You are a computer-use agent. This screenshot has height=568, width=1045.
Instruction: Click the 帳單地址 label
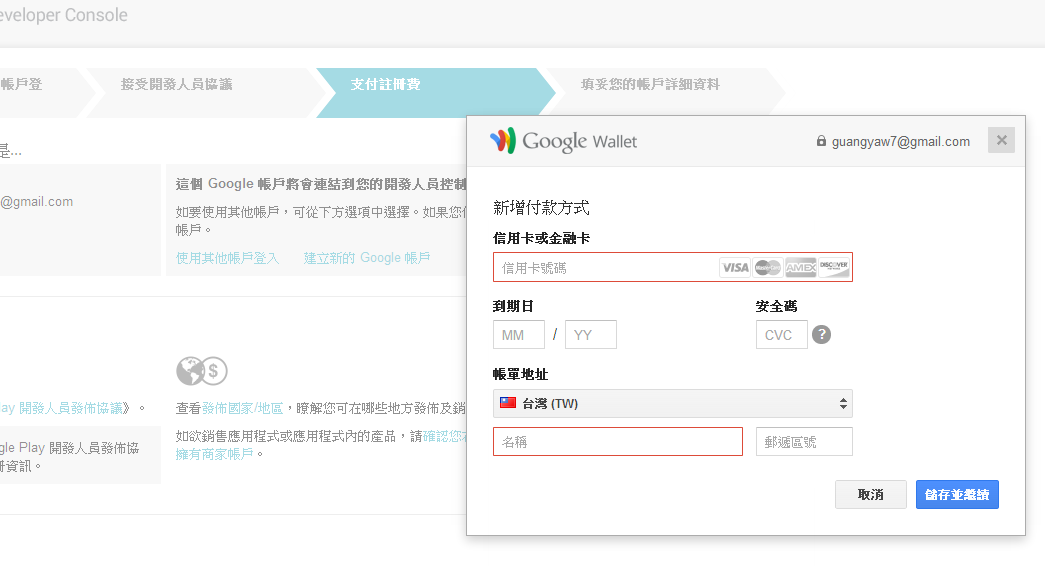point(521,374)
